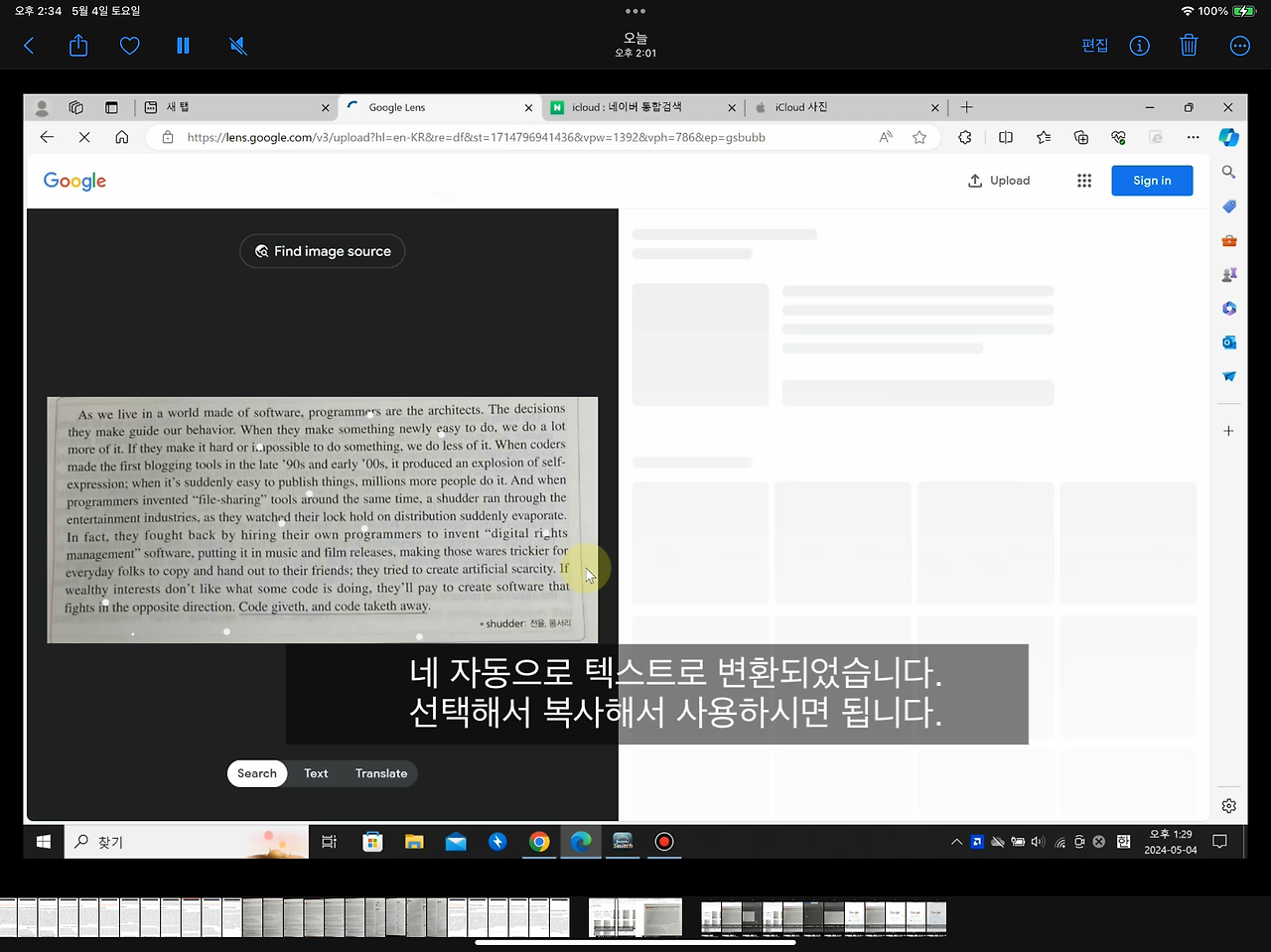Viewport: 1271px width, 952px height.
Task: Open the three-dot multitasking menu at top
Action: (x=635, y=11)
